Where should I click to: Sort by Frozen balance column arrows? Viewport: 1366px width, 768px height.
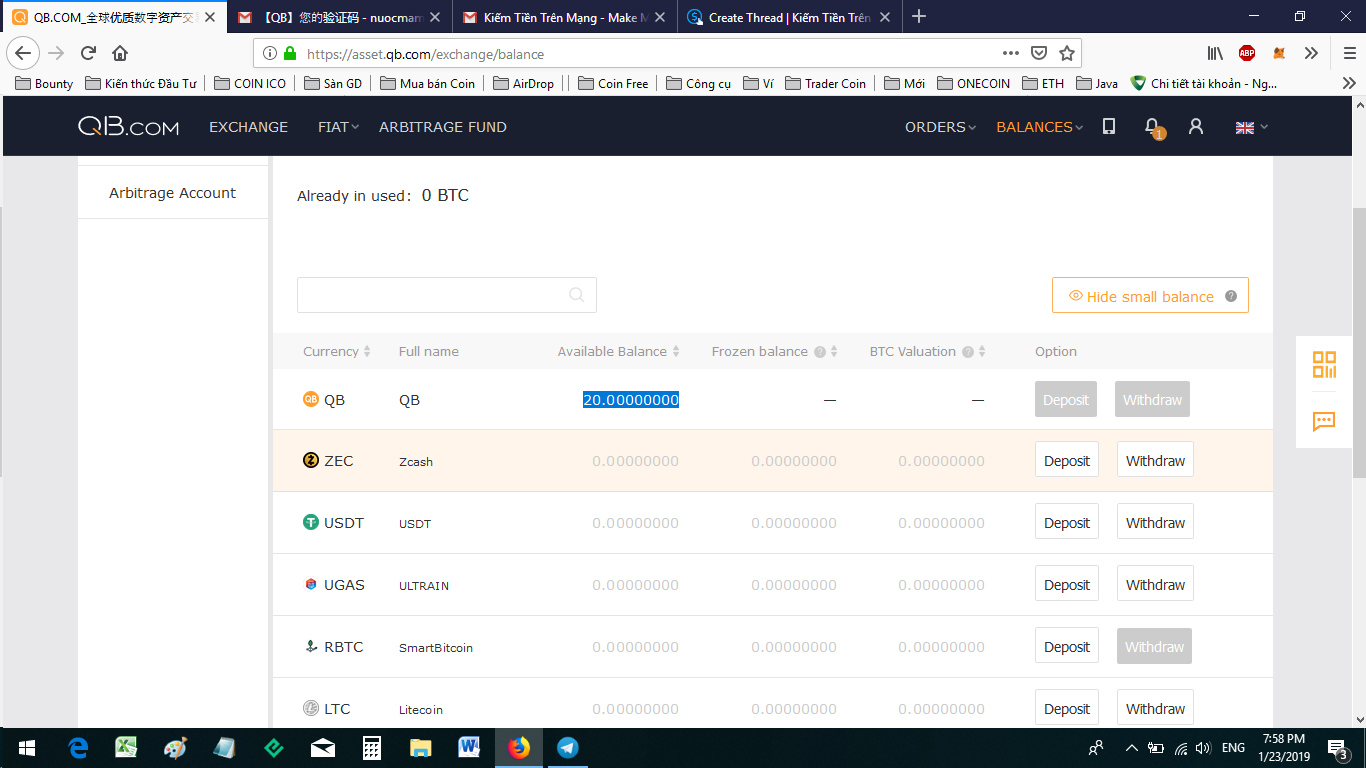pyautogui.click(x=834, y=352)
